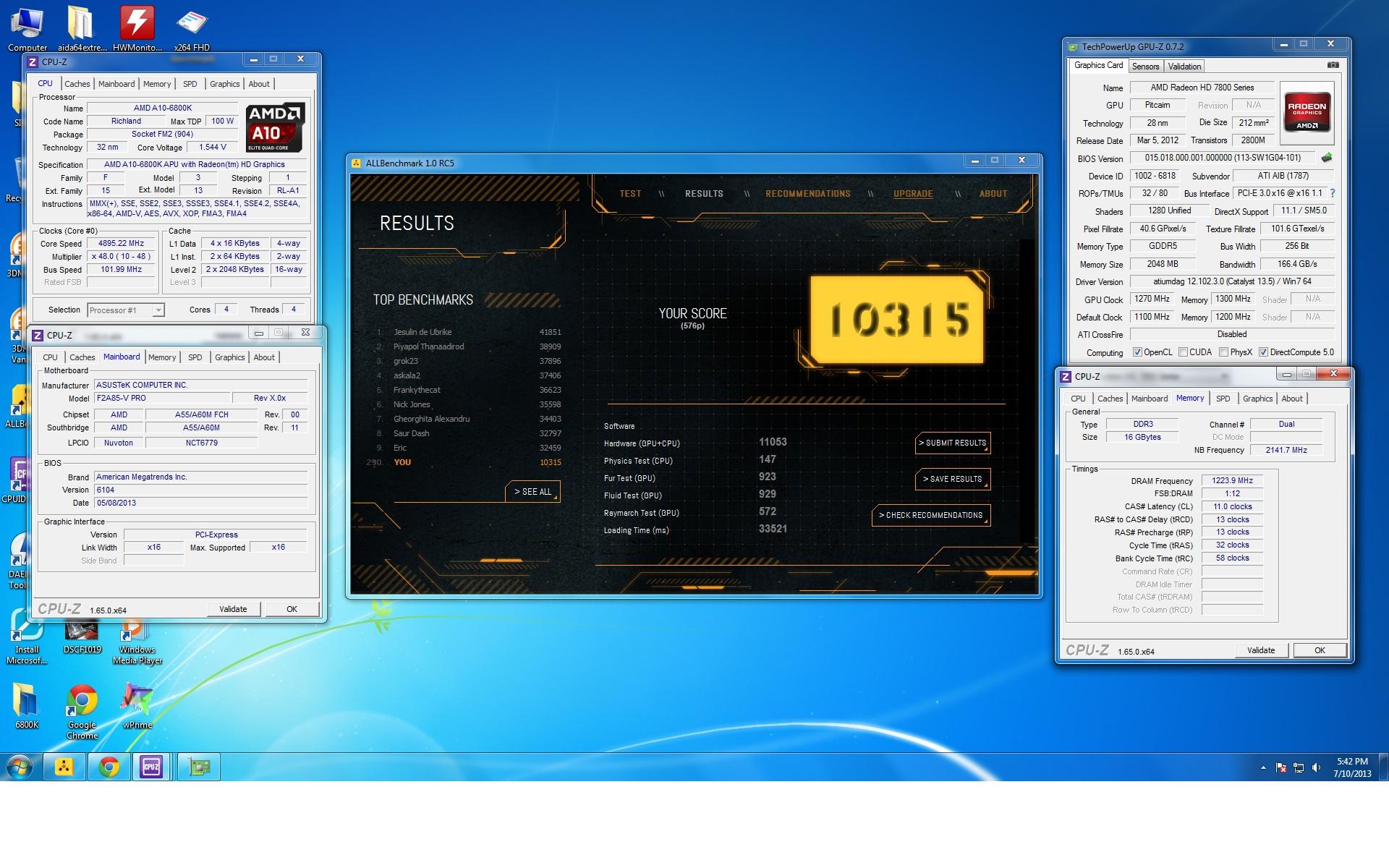Open the DSCF1019 image file

82,637
